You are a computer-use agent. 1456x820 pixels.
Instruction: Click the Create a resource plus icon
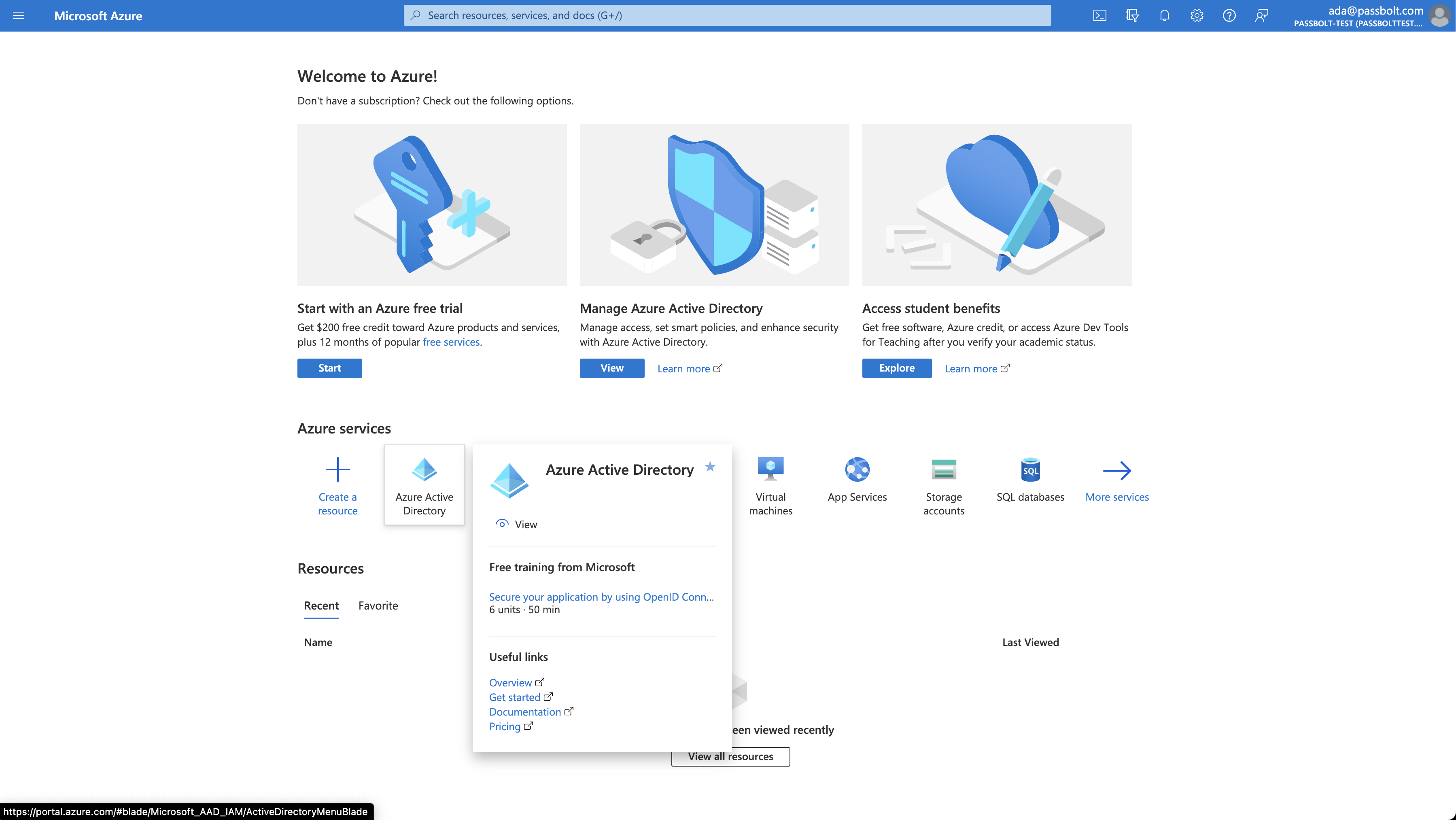(x=337, y=468)
